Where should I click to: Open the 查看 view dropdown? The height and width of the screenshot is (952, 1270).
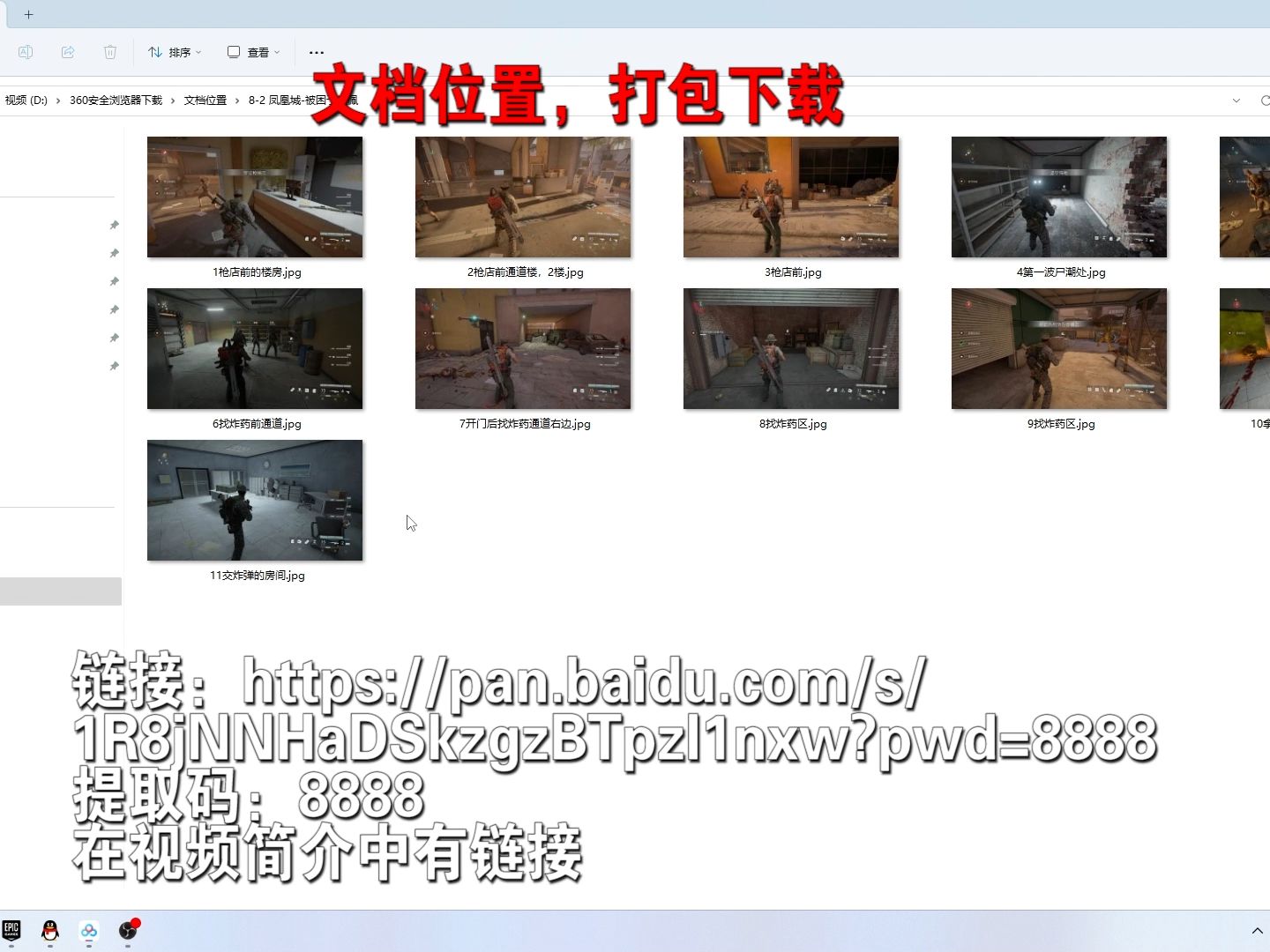point(253,52)
